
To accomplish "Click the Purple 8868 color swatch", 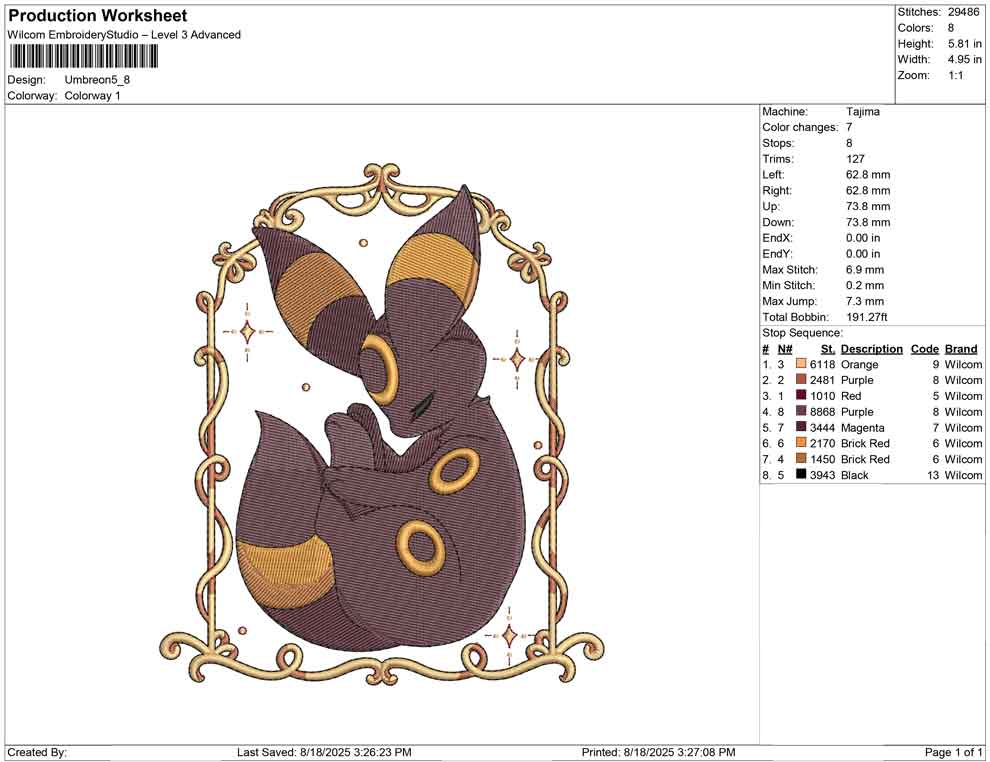I will pos(801,412).
